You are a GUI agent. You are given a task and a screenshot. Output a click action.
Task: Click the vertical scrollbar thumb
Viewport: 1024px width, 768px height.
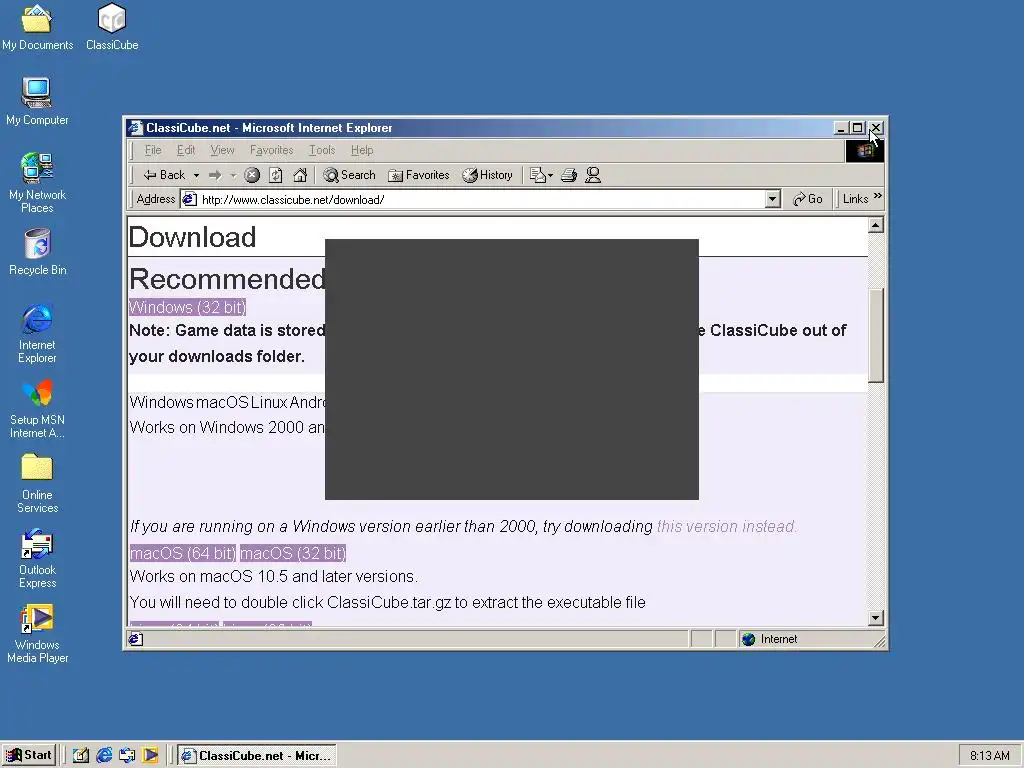pos(876,334)
